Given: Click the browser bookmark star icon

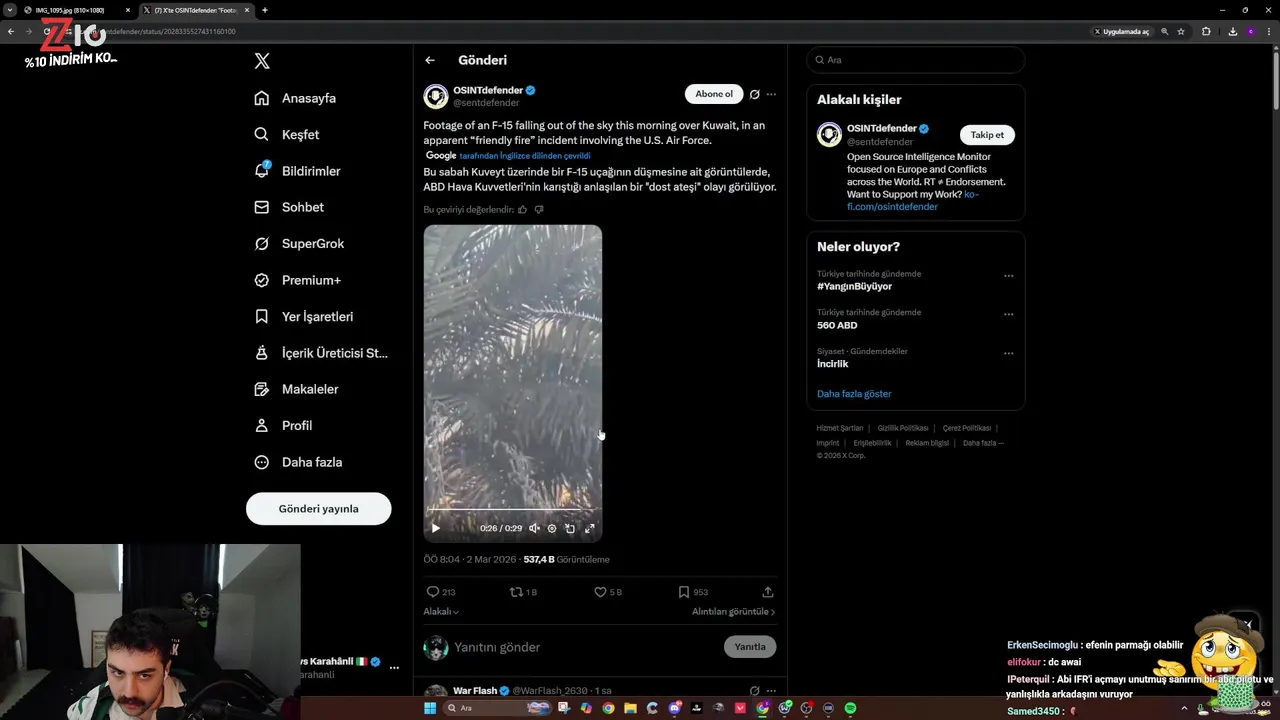Looking at the screenshot, I should click(1181, 31).
